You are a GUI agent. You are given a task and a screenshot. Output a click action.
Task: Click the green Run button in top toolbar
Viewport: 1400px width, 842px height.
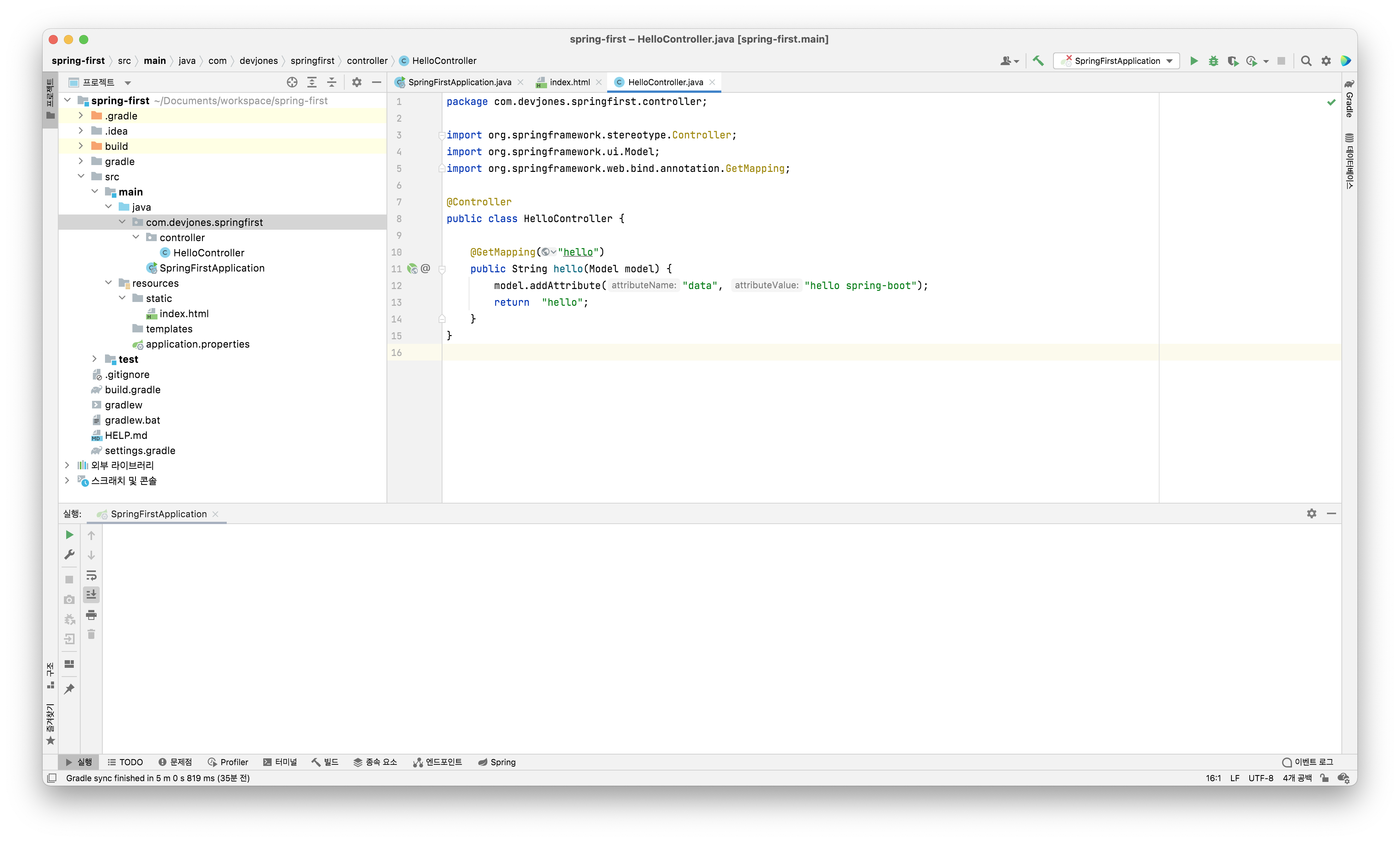coord(1193,61)
